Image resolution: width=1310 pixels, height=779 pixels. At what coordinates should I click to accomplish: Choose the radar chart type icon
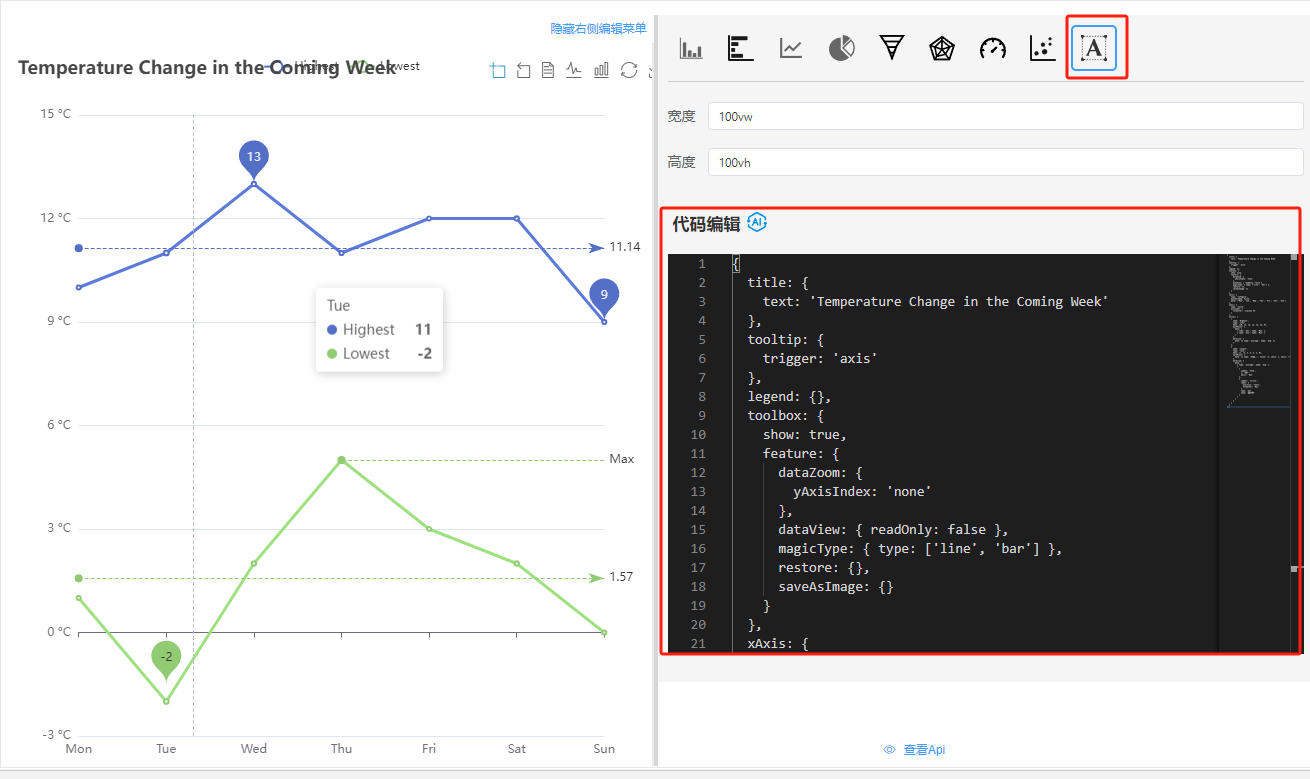942,48
